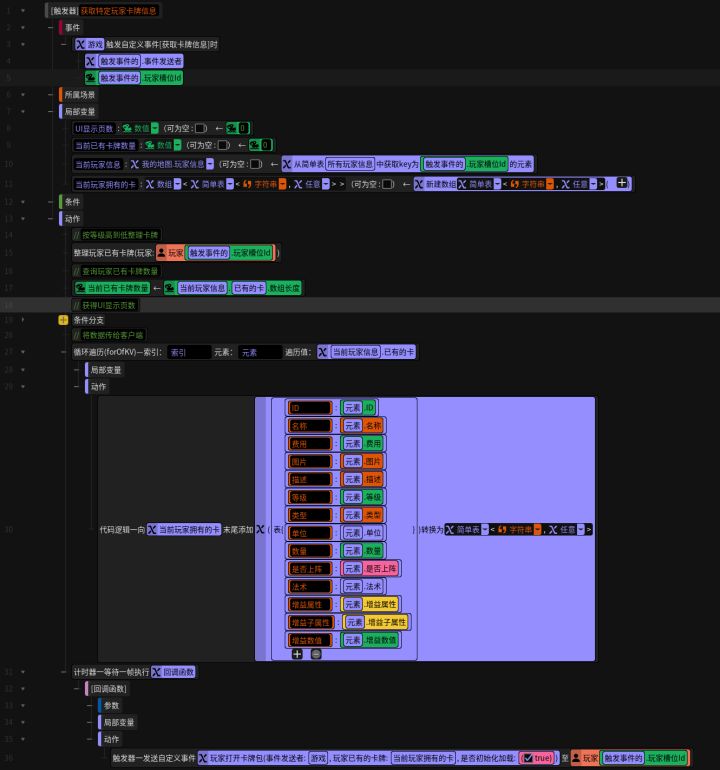Click the 获取特定玩家卡牌信息 trigger title
720x770 pixels.
[x=118, y=11]
